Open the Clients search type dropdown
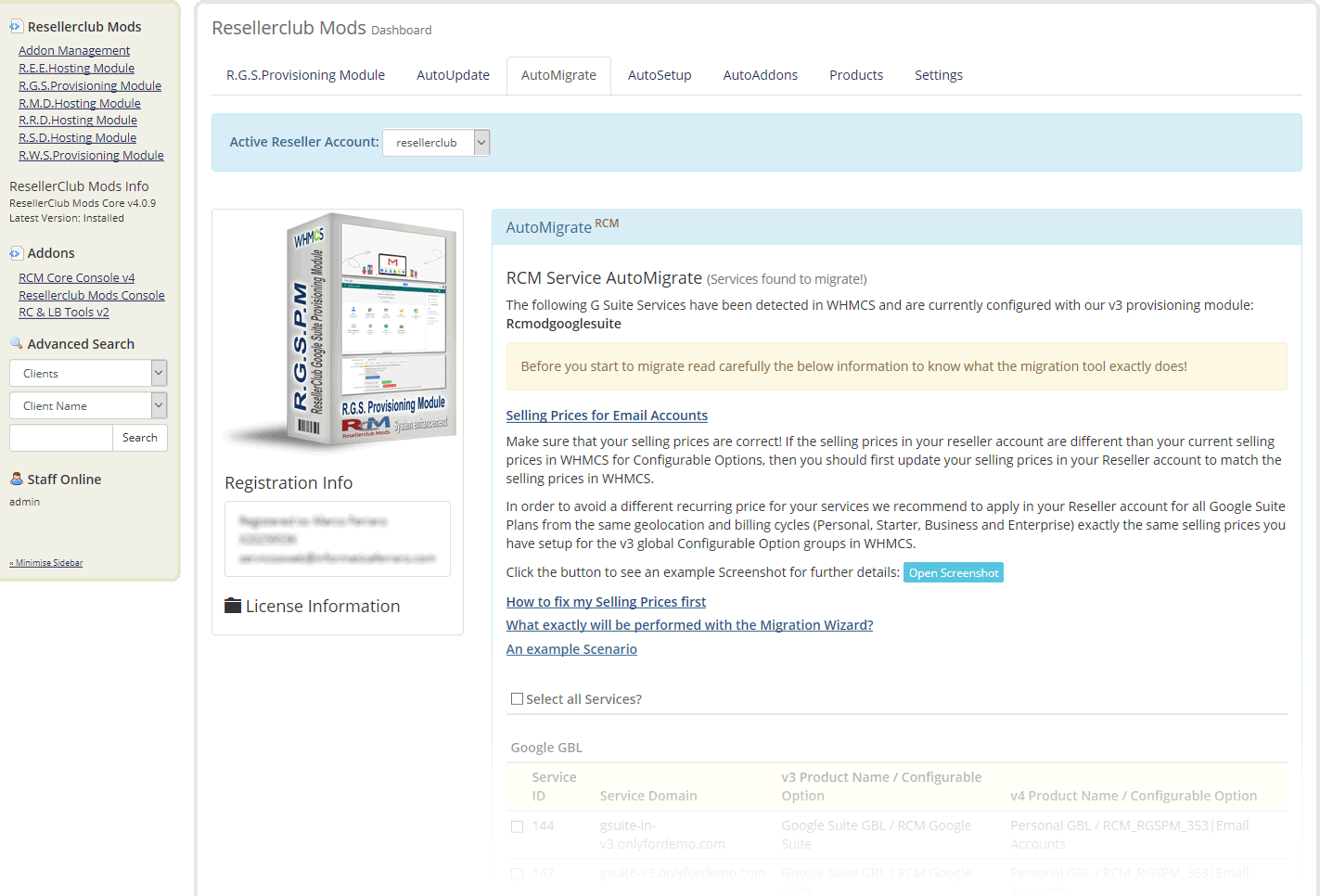Screen dimensions: 1320x896 [x=88, y=373]
